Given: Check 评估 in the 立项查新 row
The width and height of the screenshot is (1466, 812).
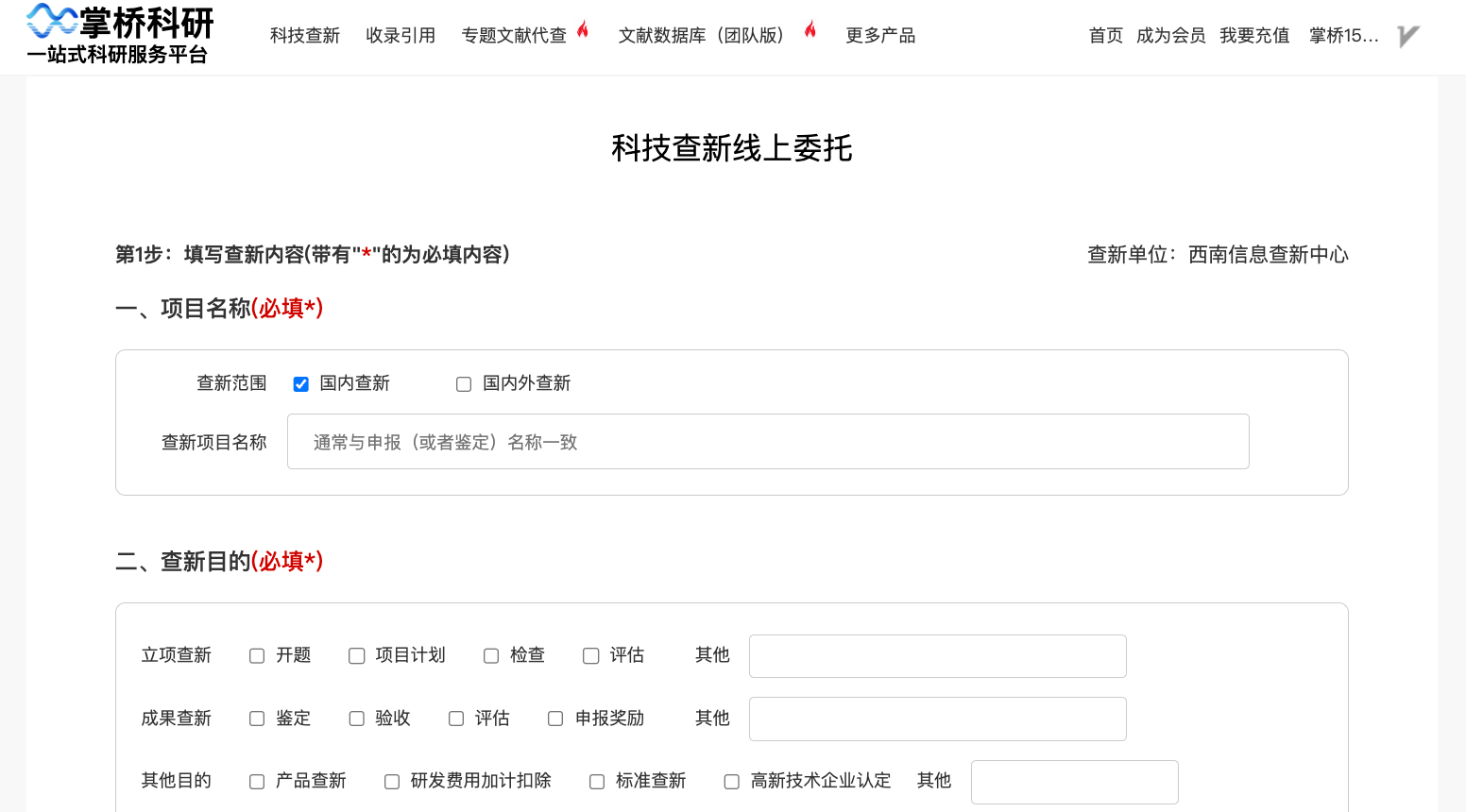Looking at the screenshot, I should [x=591, y=656].
